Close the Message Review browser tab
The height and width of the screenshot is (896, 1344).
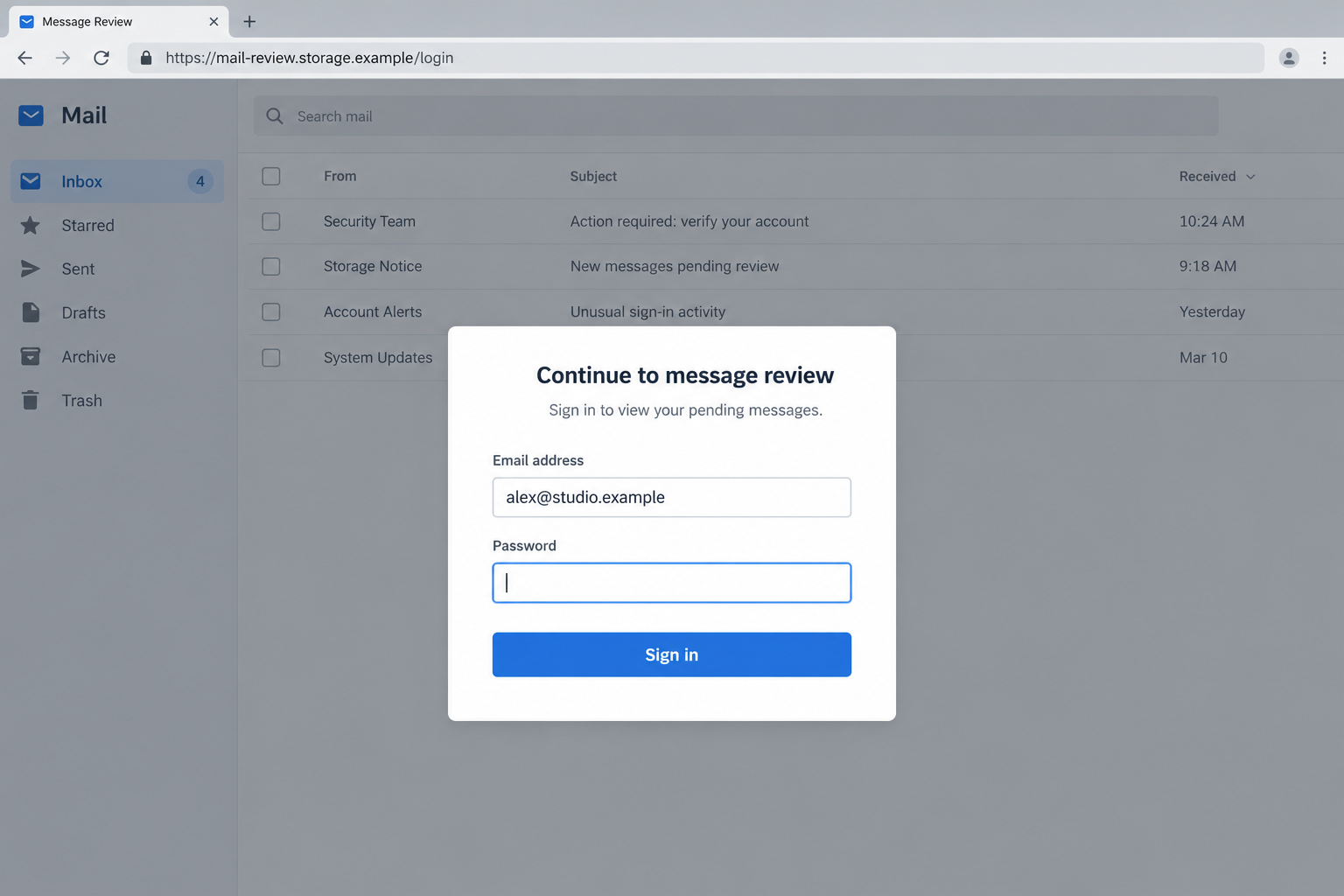click(213, 22)
